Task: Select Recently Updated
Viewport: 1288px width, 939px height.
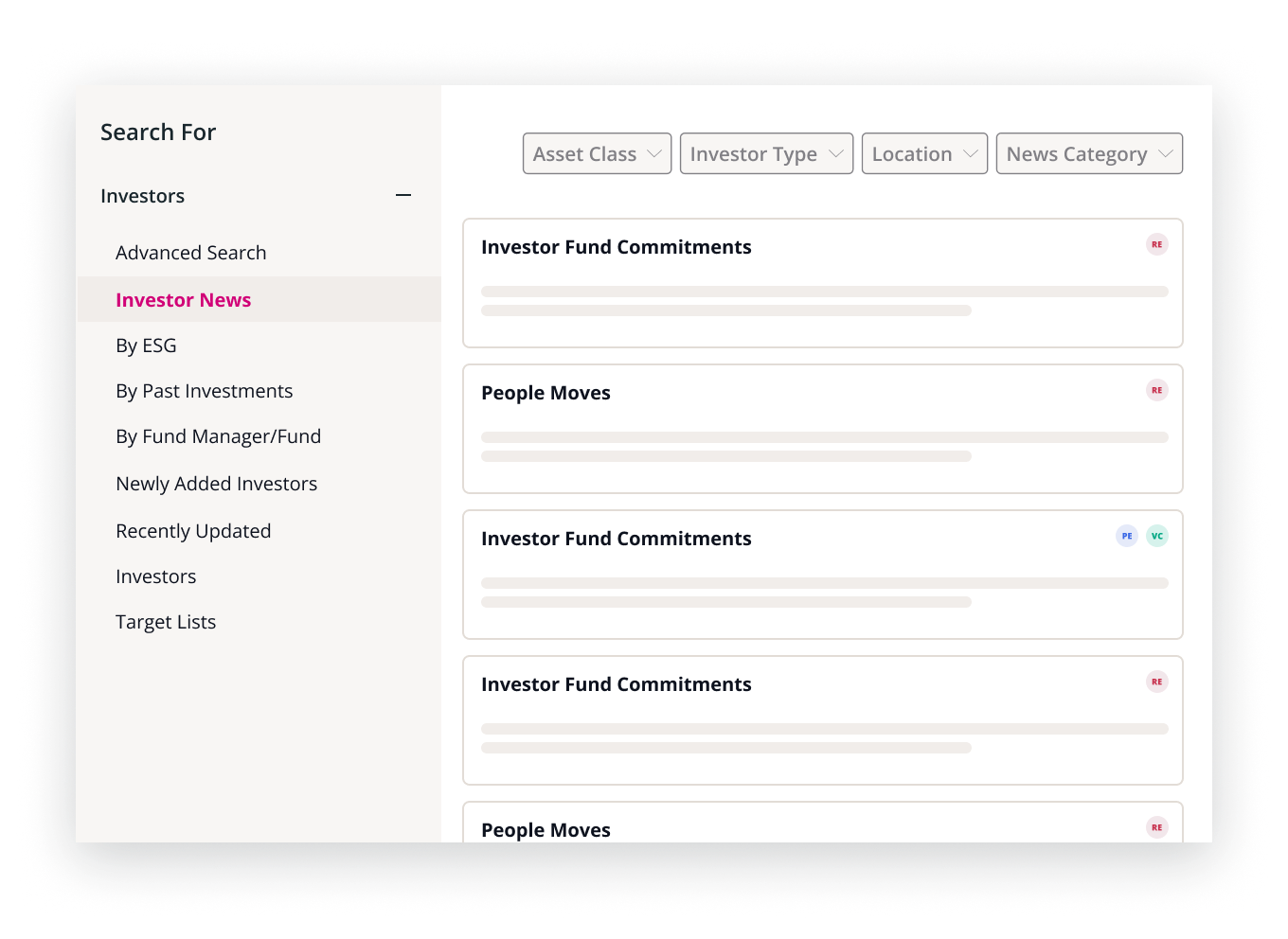Action: tap(193, 530)
